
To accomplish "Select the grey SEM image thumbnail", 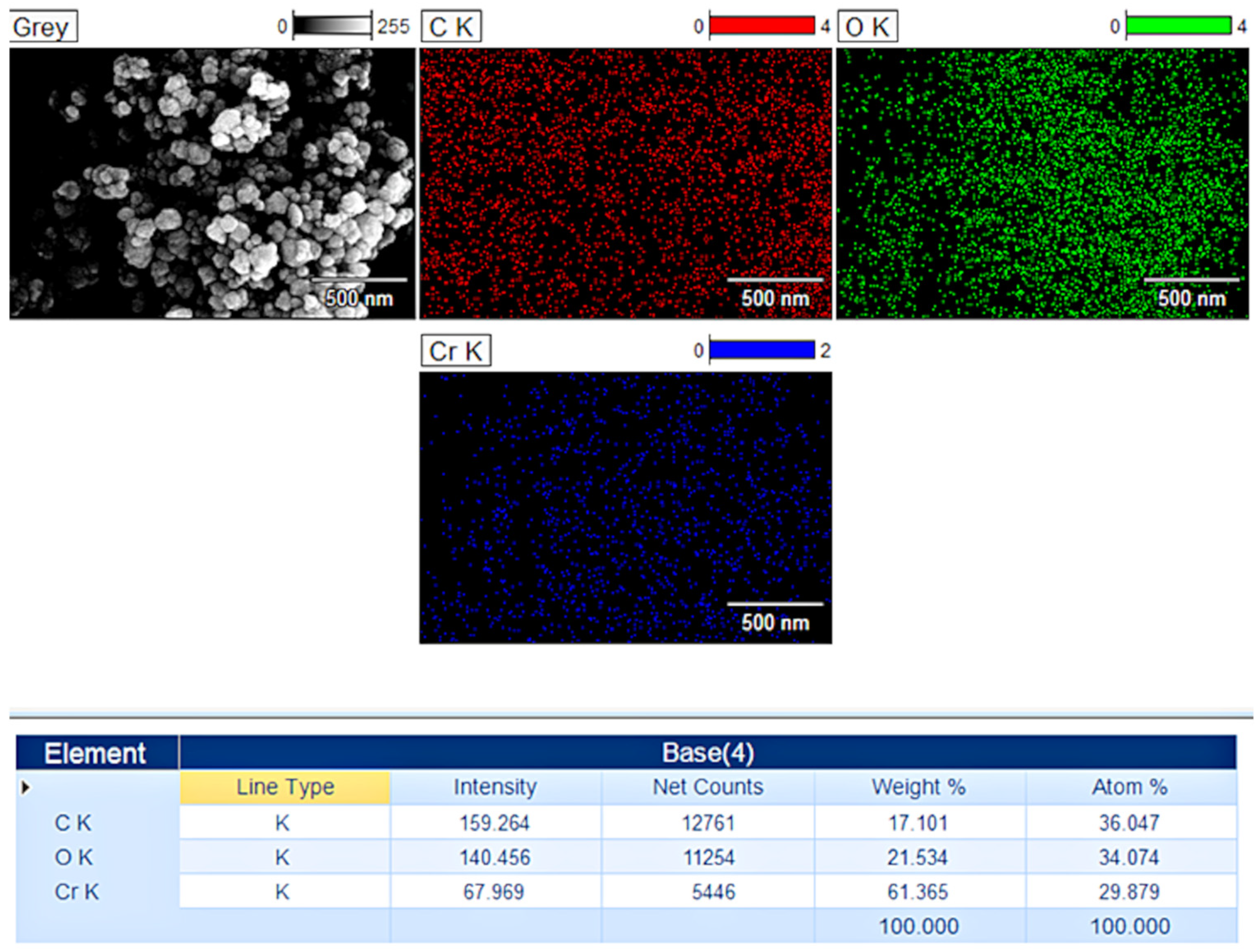I will (212, 184).
